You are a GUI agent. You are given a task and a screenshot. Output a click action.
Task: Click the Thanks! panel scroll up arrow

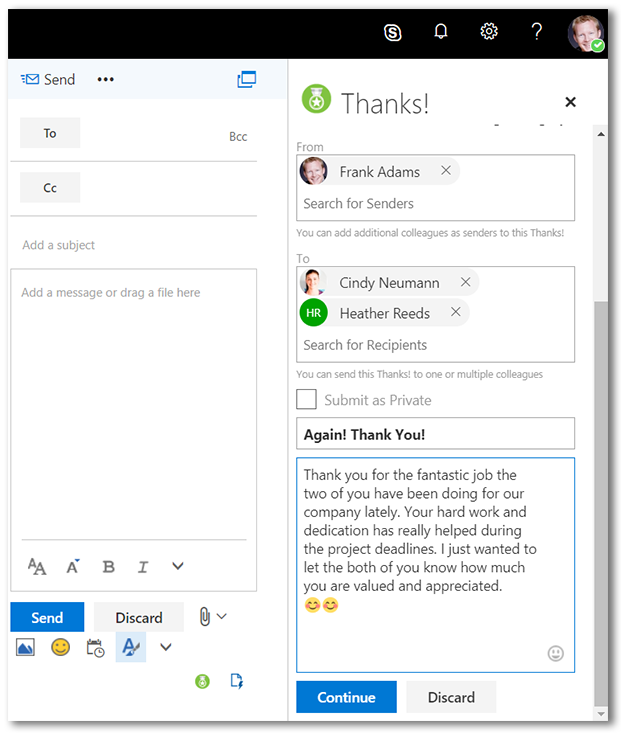pos(600,135)
